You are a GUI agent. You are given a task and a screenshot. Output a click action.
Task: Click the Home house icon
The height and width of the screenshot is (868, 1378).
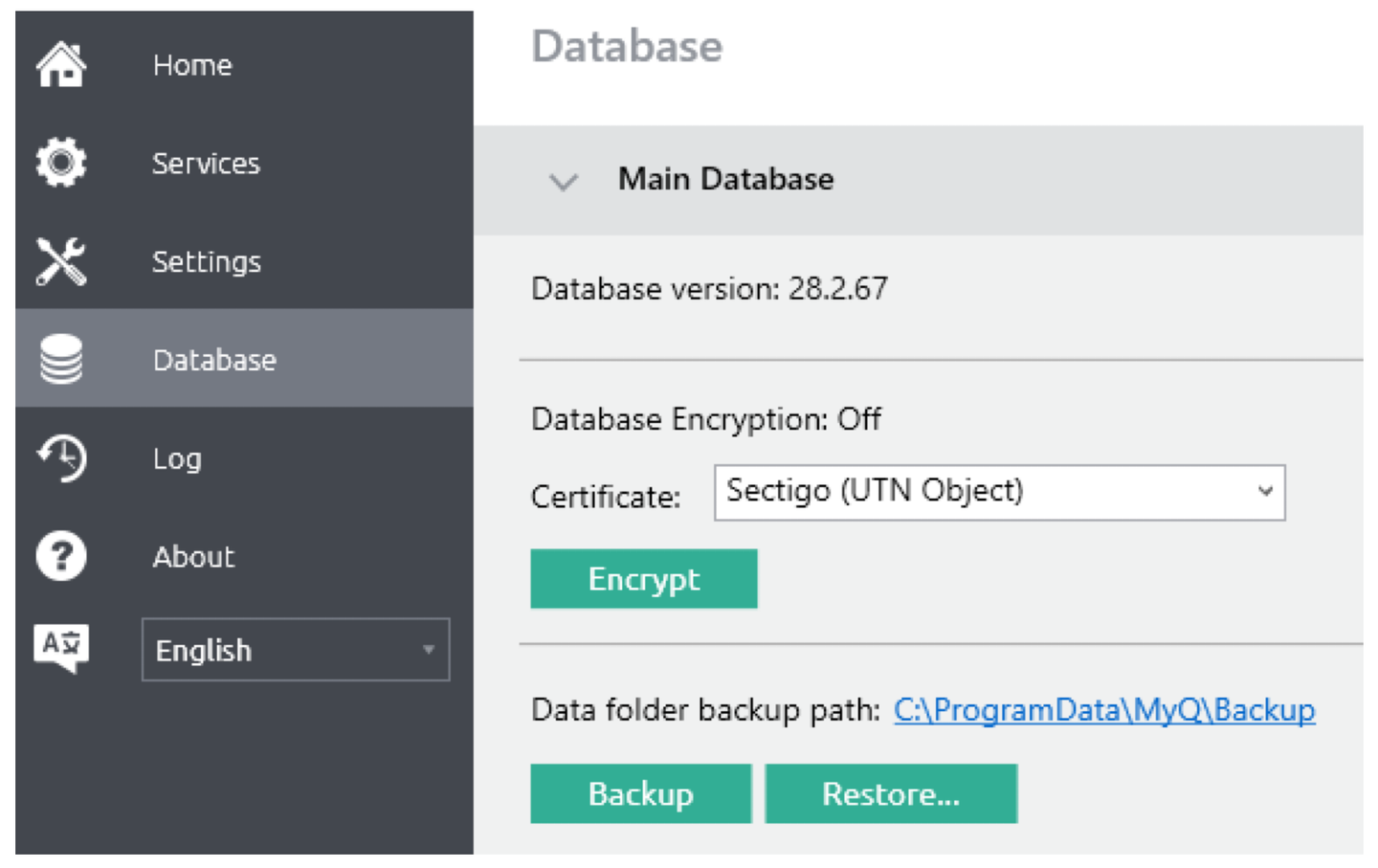(61, 65)
